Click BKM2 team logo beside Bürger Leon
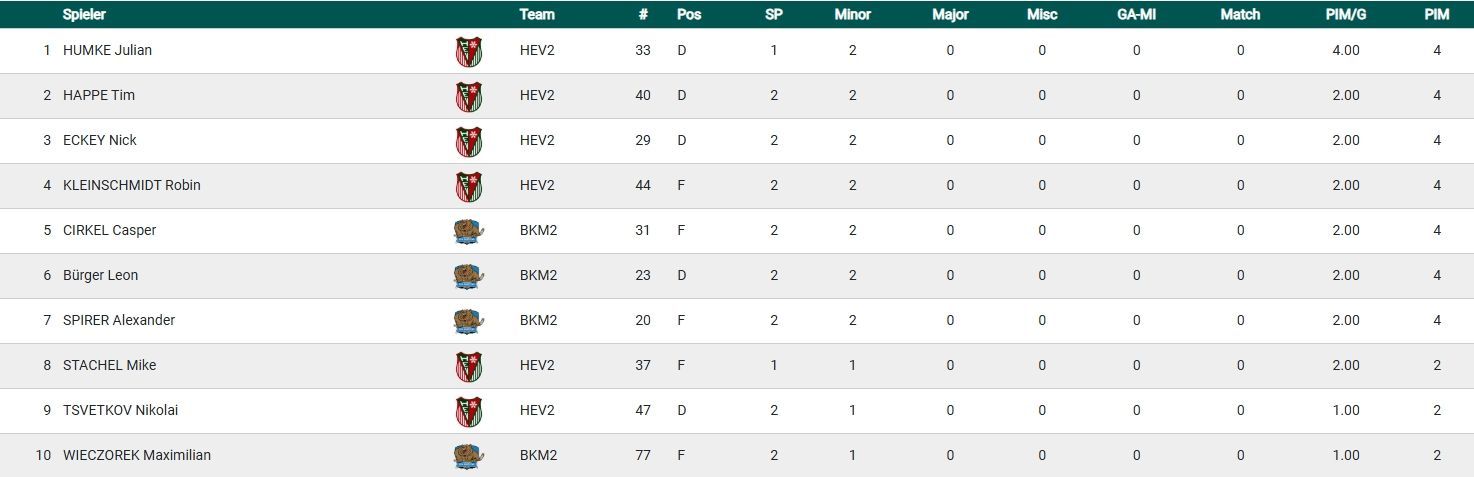Image resolution: width=1474 pixels, height=477 pixels. (x=468, y=276)
